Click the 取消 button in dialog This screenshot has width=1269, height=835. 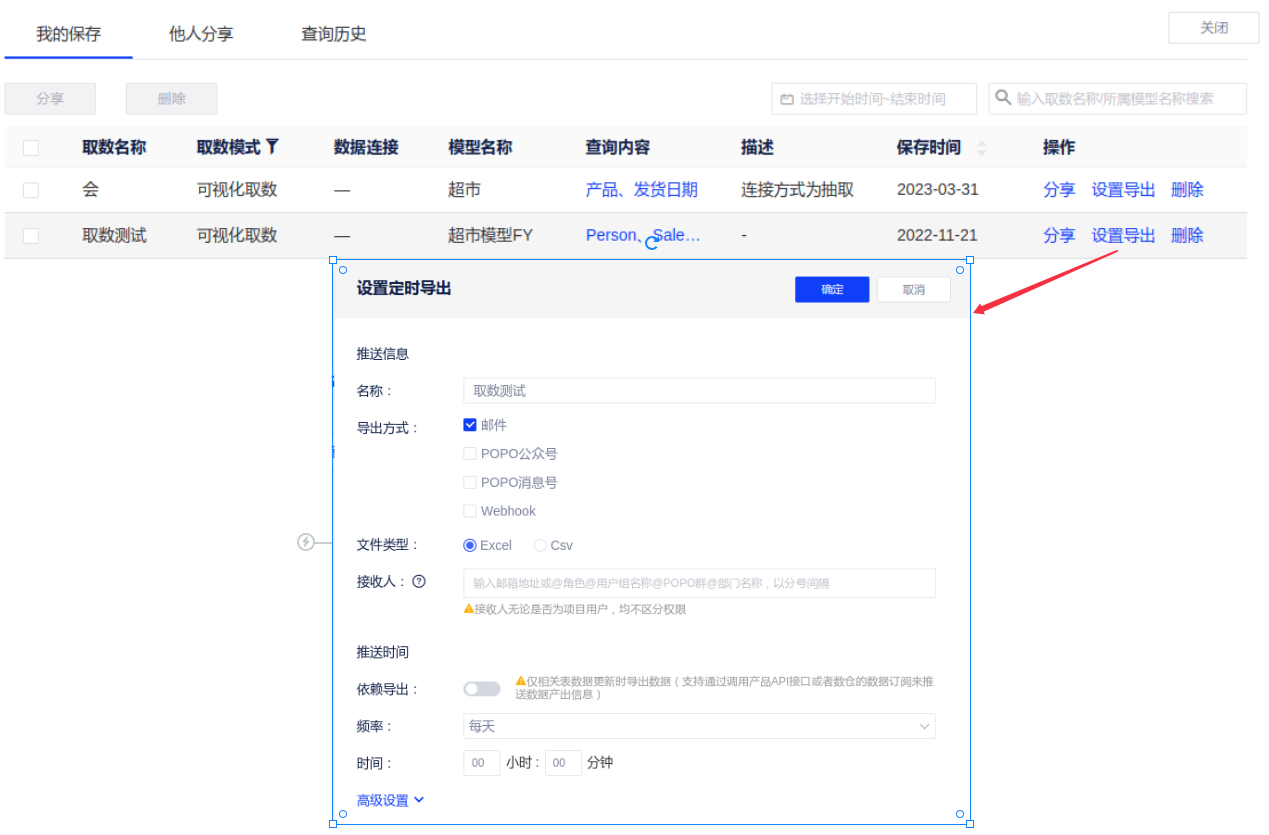(913, 289)
